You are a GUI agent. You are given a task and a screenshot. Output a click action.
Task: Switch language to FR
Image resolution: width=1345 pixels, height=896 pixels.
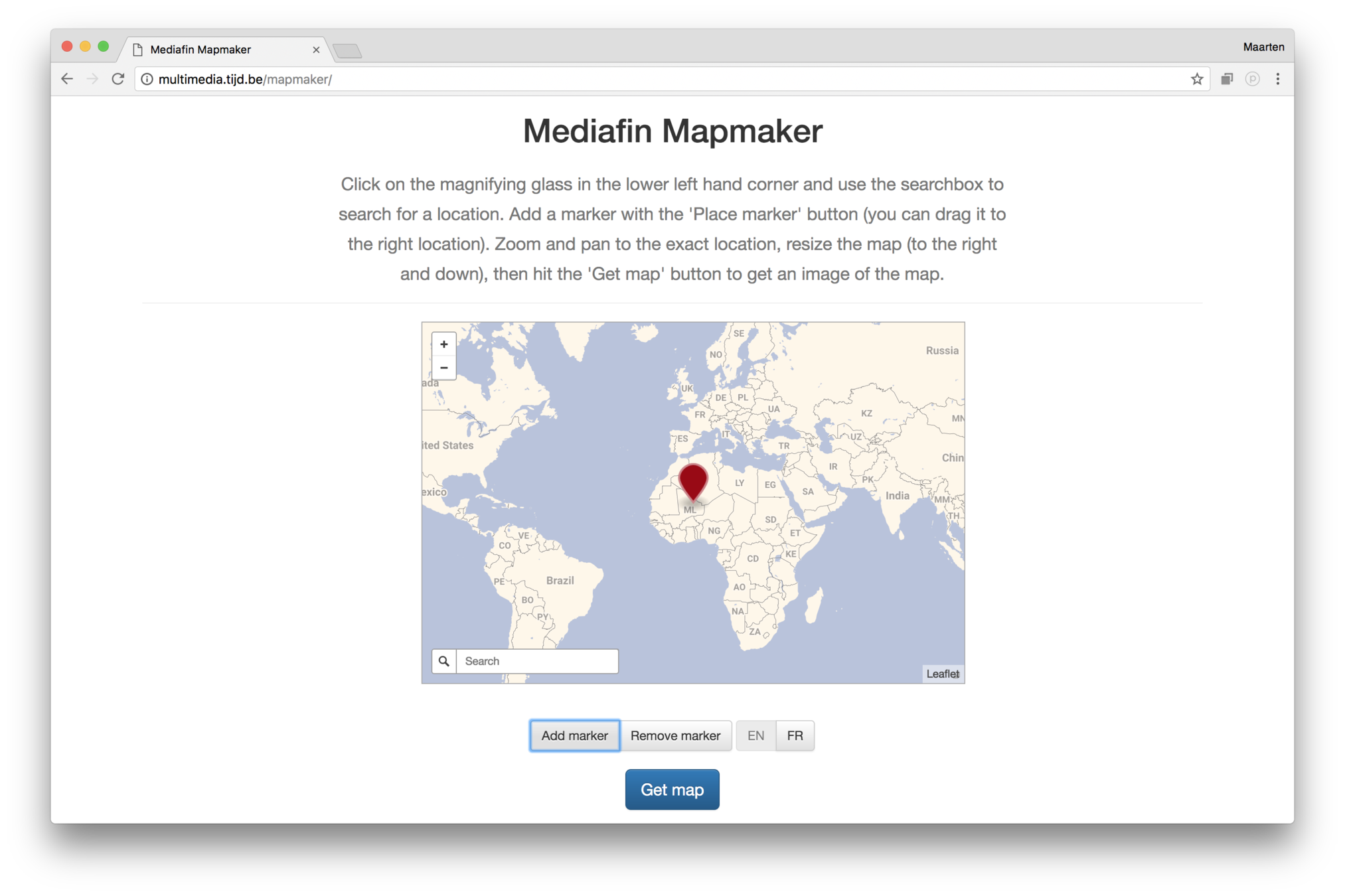[x=795, y=735]
